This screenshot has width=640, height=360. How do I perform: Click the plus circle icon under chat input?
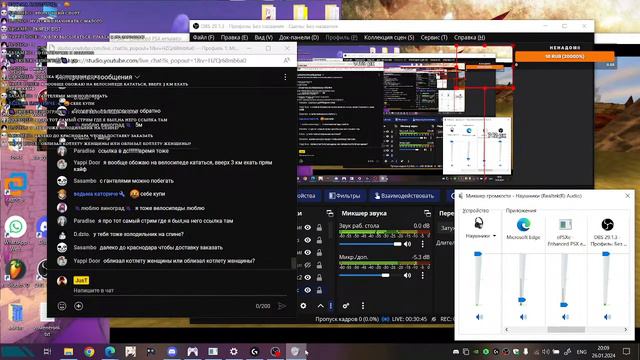[79, 306]
